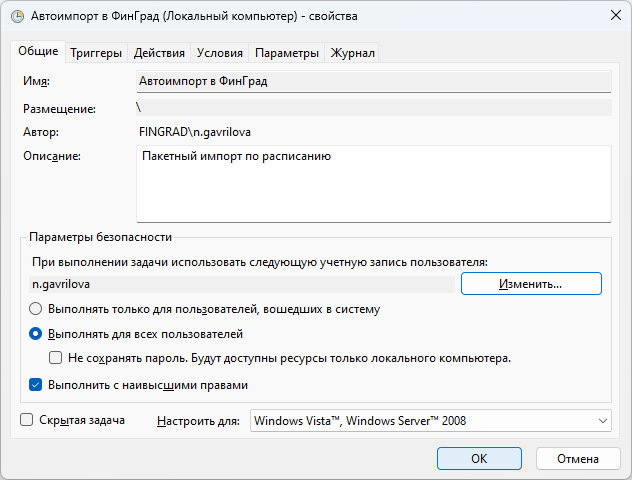
Task: Focus the Описание text area
Action: click(373, 184)
